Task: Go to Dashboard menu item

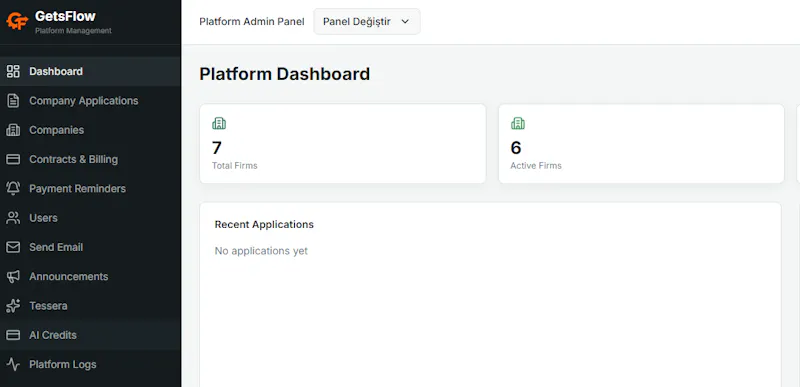Action: click(x=90, y=71)
